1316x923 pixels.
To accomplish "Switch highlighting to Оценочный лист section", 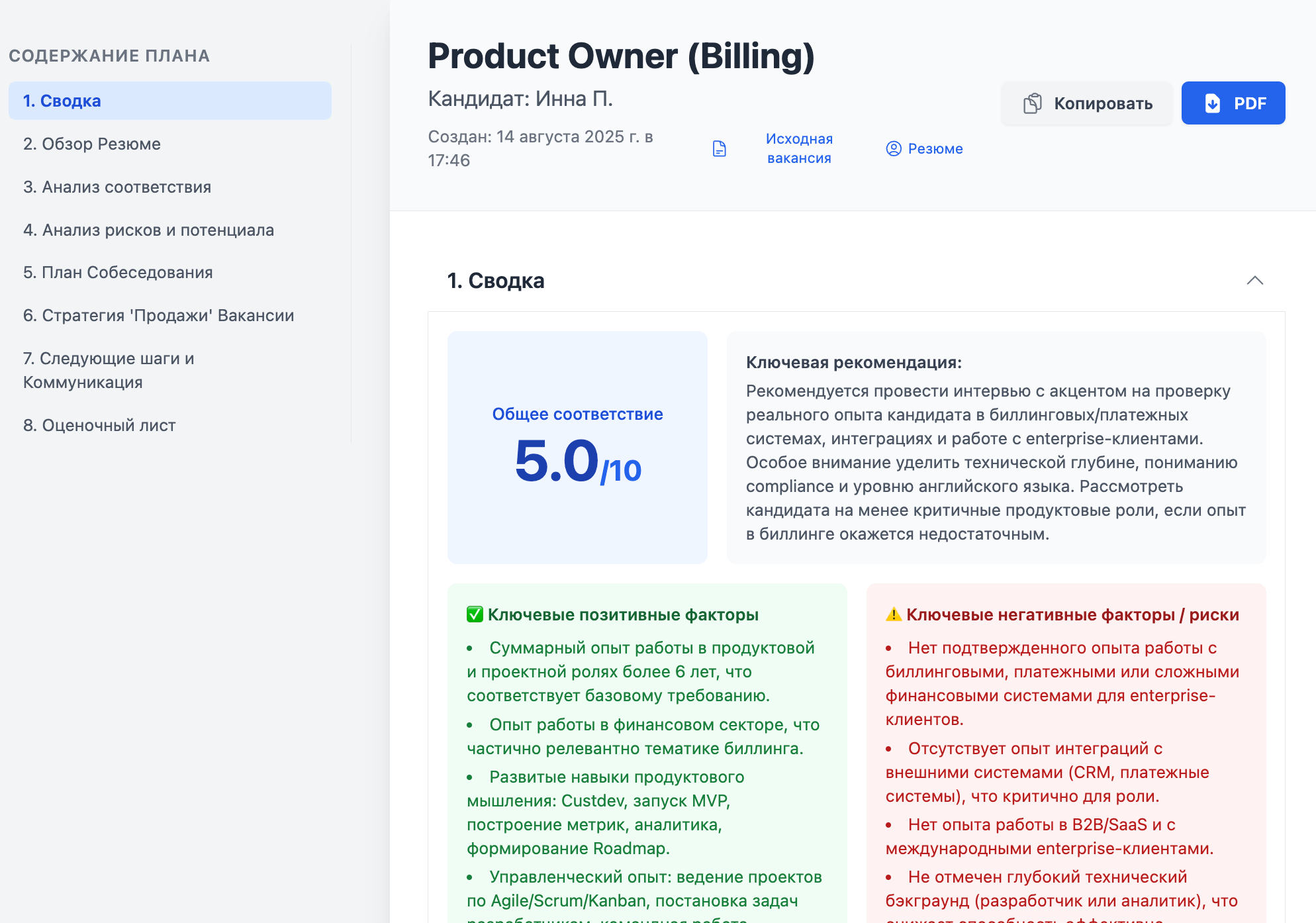I will (99, 425).
